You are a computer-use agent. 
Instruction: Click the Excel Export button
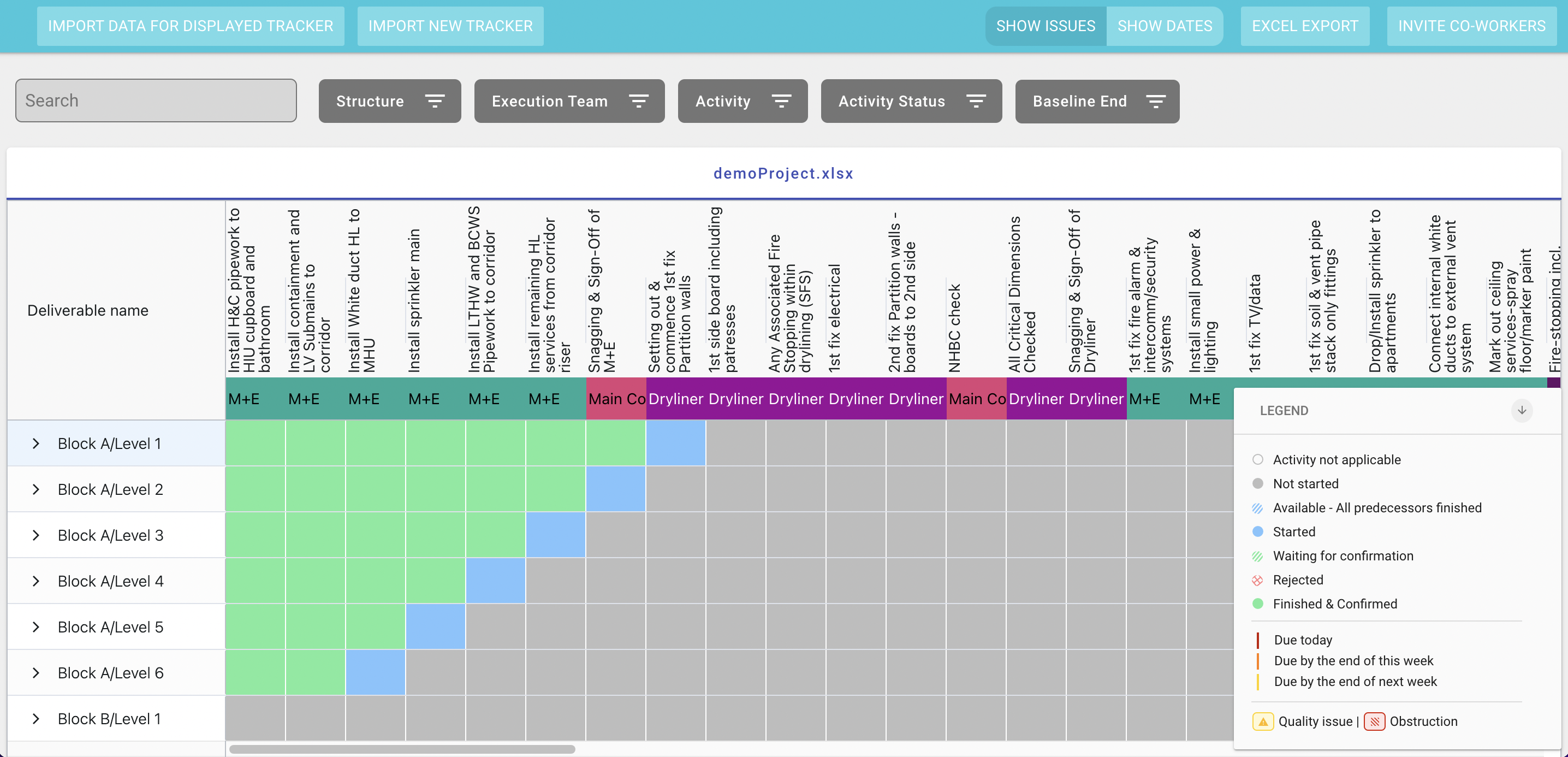click(1304, 26)
